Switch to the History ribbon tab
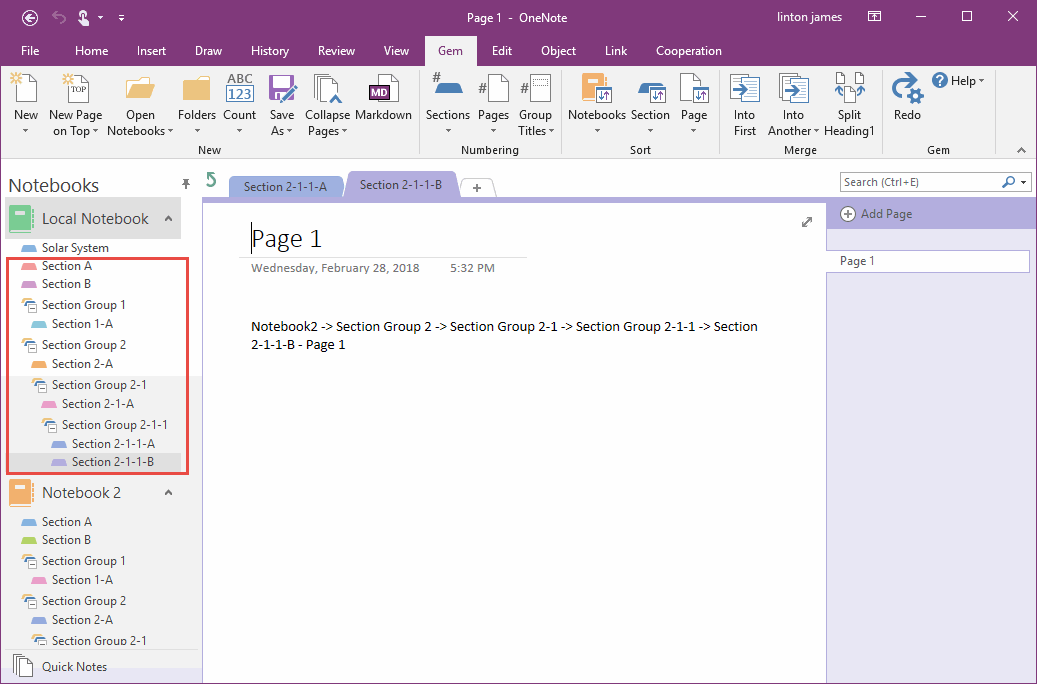The image size is (1037, 684). pos(270,51)
